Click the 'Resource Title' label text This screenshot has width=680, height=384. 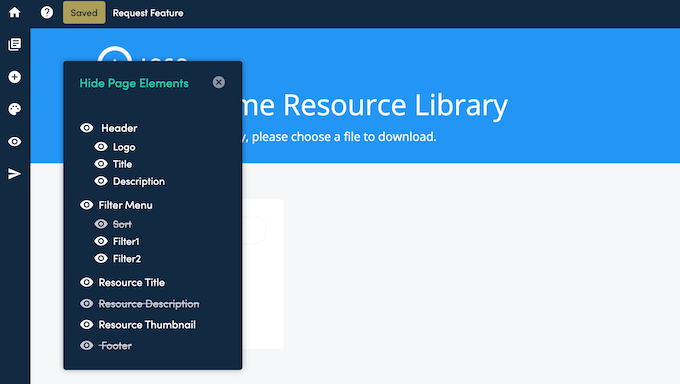(131, 282)
